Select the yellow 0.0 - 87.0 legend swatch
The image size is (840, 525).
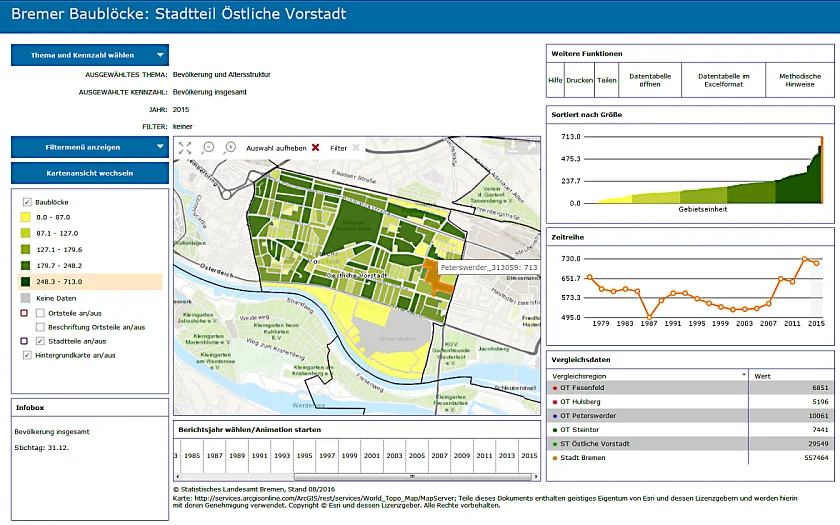coord(26,217)
